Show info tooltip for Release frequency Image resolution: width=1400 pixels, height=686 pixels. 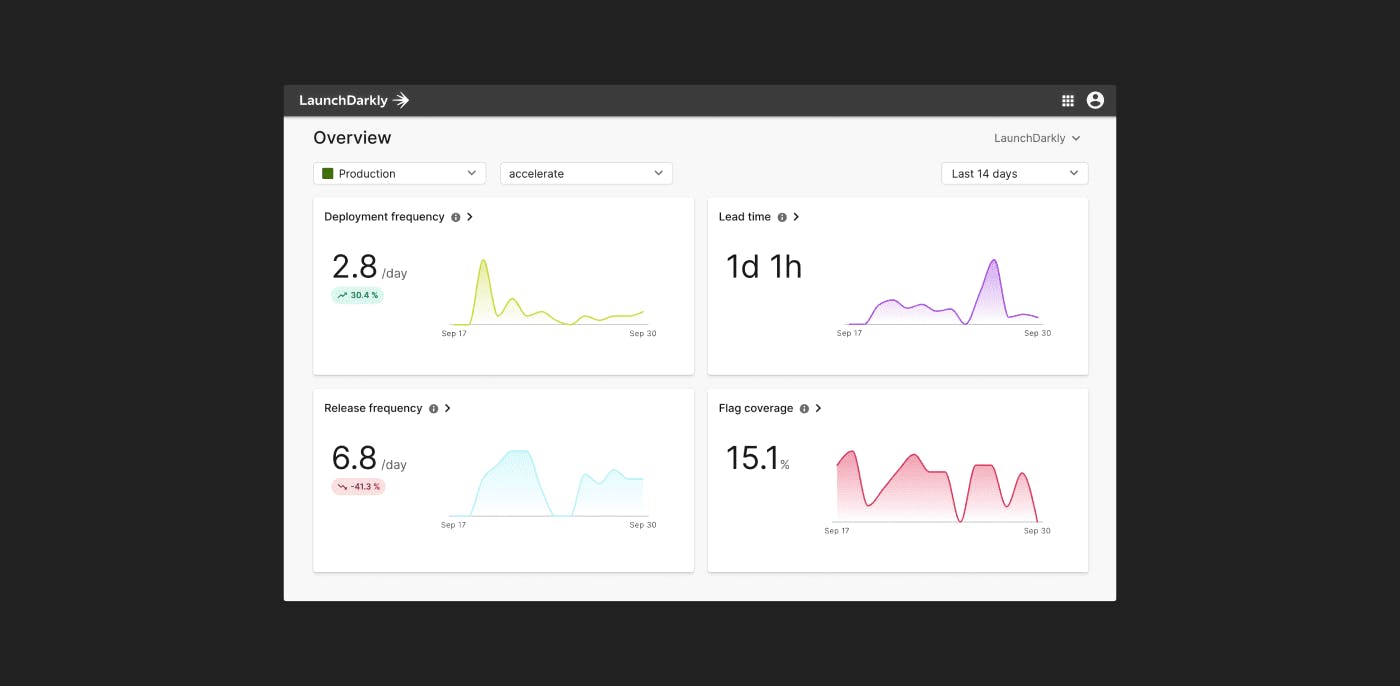(434, 409)
